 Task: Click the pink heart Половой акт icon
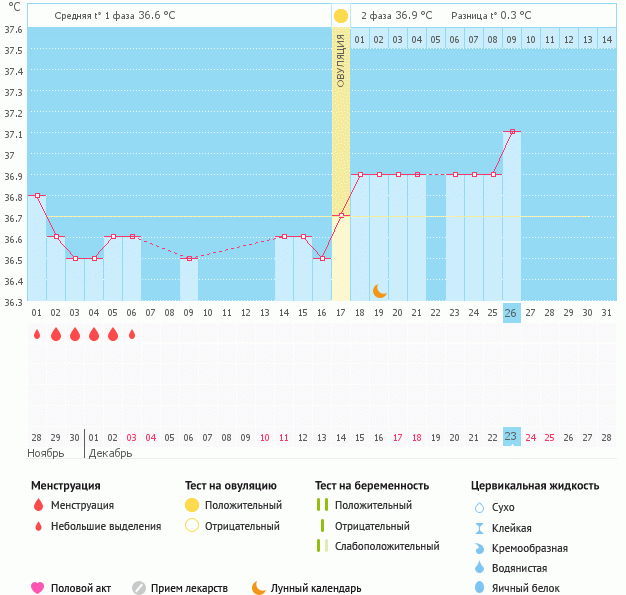38,588
